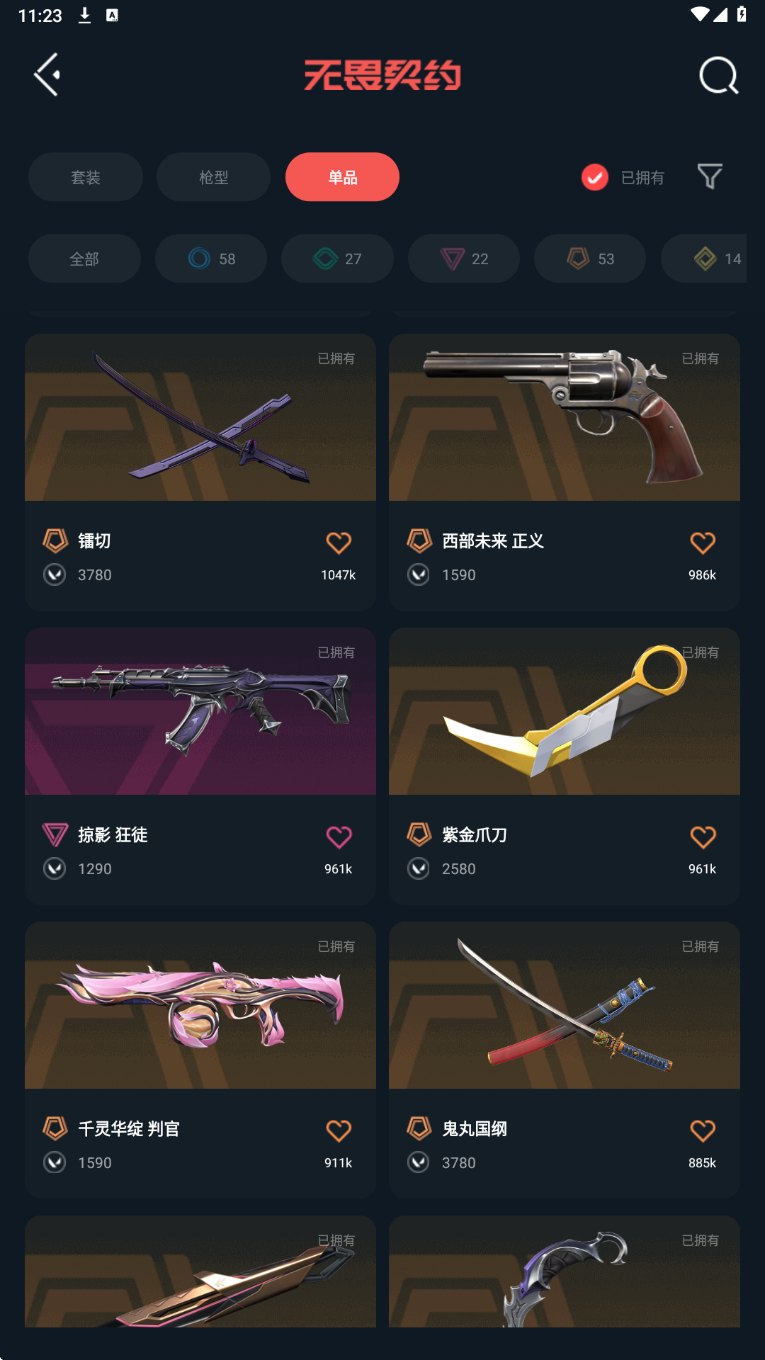Image resolution: width=765 pixels, height=1360 pixels.
Task: Tap the heart on 千灵华绽 判官
Action: click(339, 1131)
